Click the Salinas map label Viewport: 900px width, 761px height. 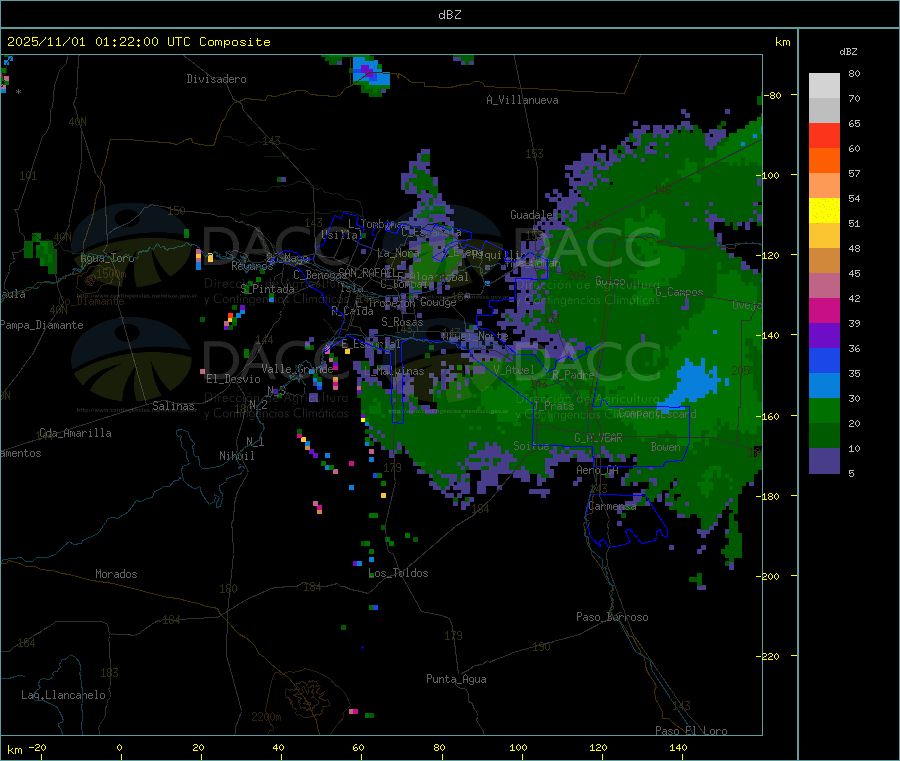[x=173, y=406]
